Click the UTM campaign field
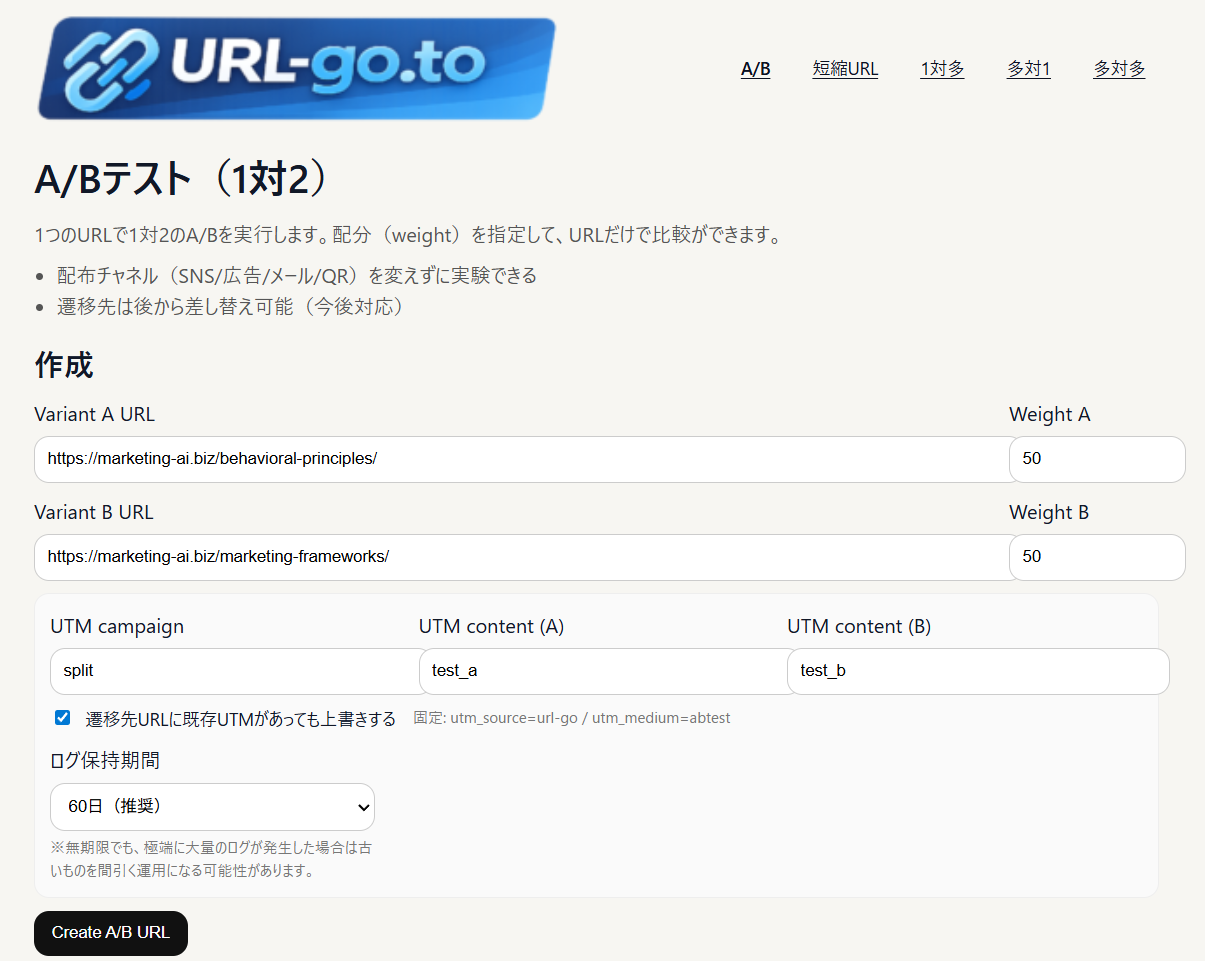 (235, 671)
